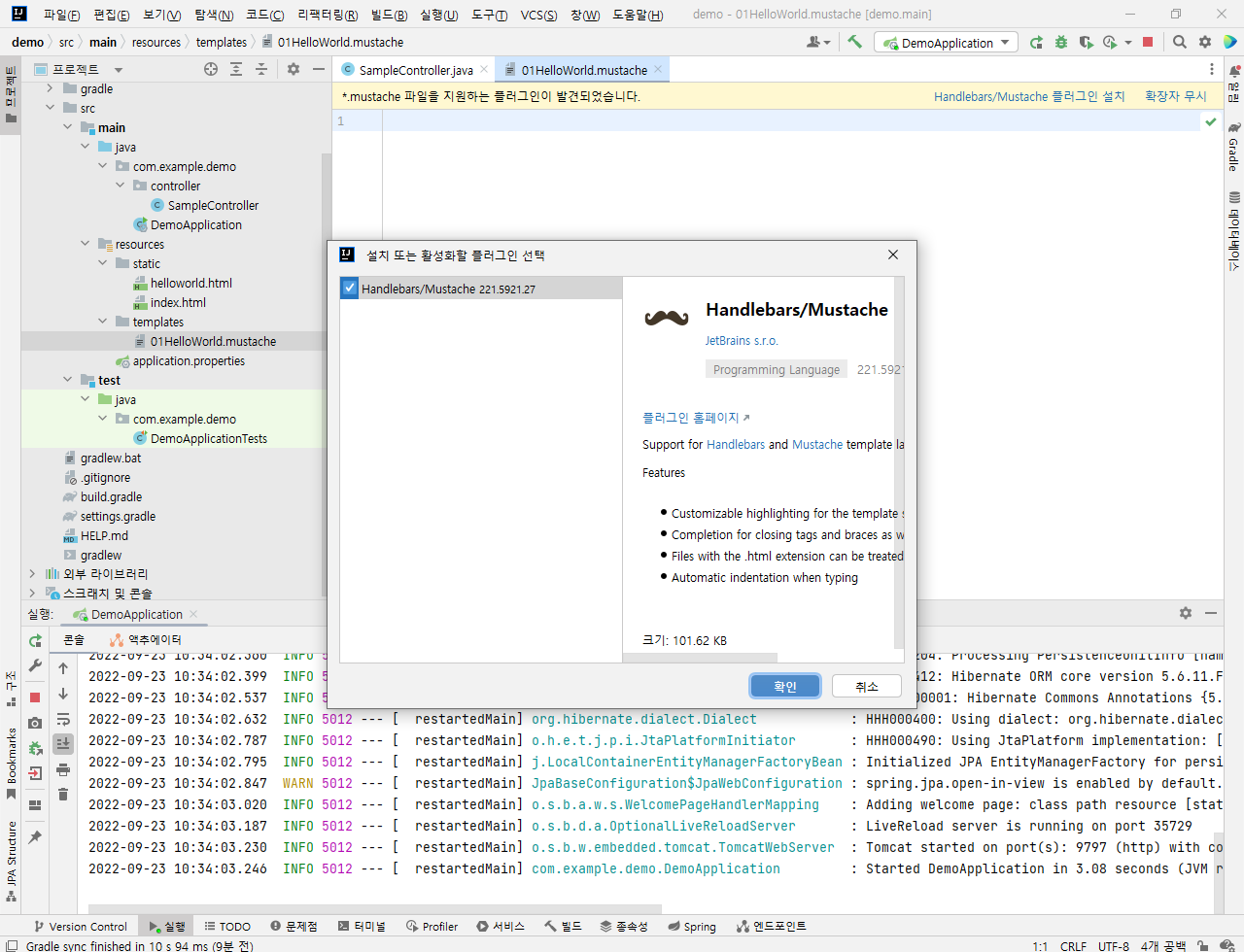The height and width of the screenshot is (952, 1244).
Task: Click the Build project hammer icon
Action: [x=854, y=42]
